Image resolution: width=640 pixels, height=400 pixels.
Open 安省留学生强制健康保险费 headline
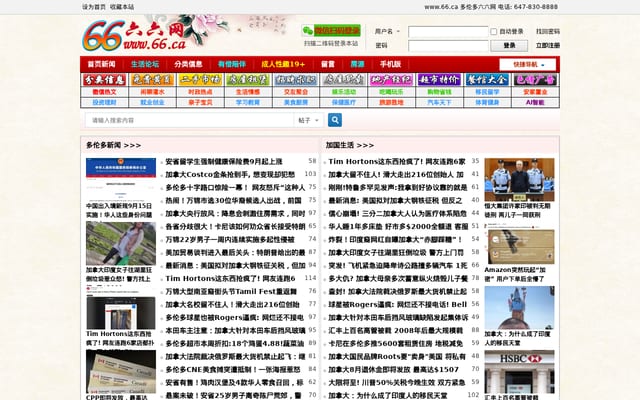point(224,161)
